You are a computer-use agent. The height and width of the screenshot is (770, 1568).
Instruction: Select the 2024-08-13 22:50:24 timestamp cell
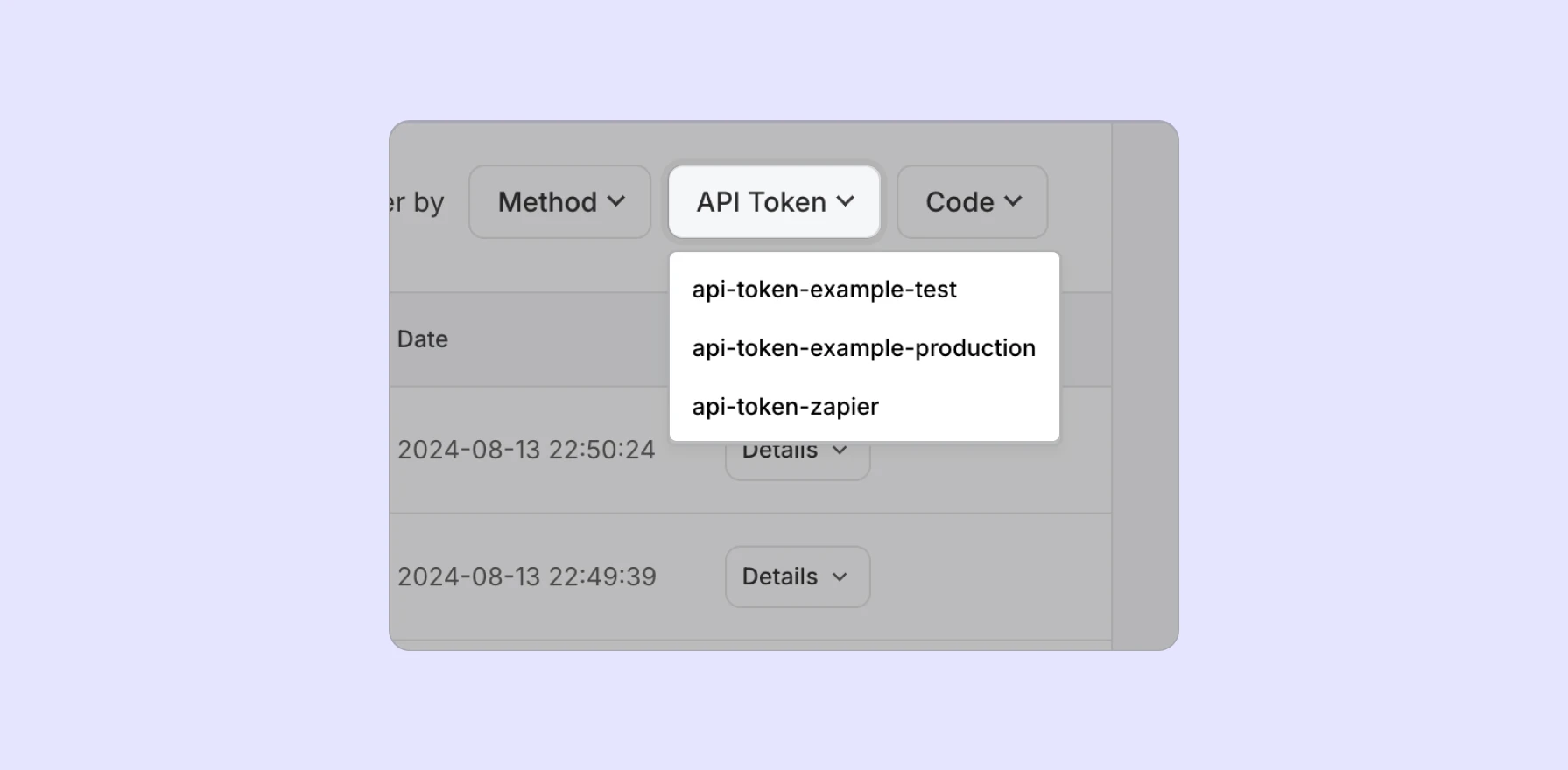526,450
